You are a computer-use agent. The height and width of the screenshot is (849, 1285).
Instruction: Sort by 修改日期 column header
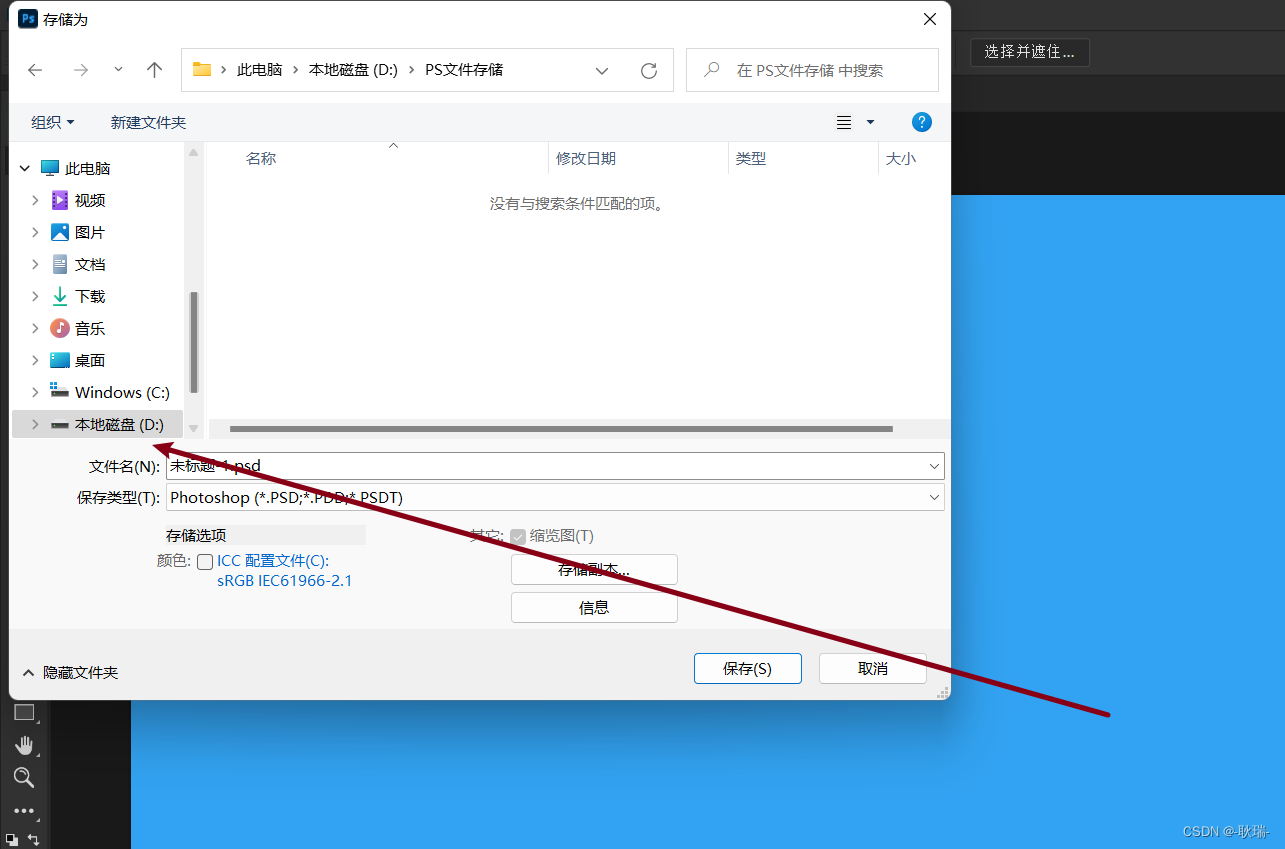coord(586,158)
